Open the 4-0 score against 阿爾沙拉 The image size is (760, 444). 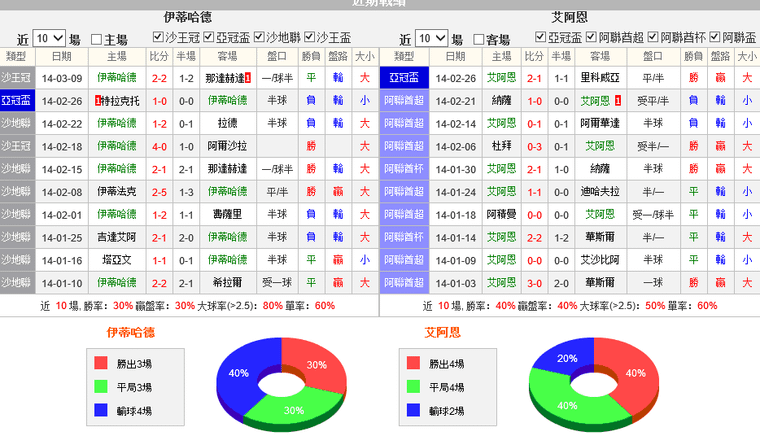point(159,146)
